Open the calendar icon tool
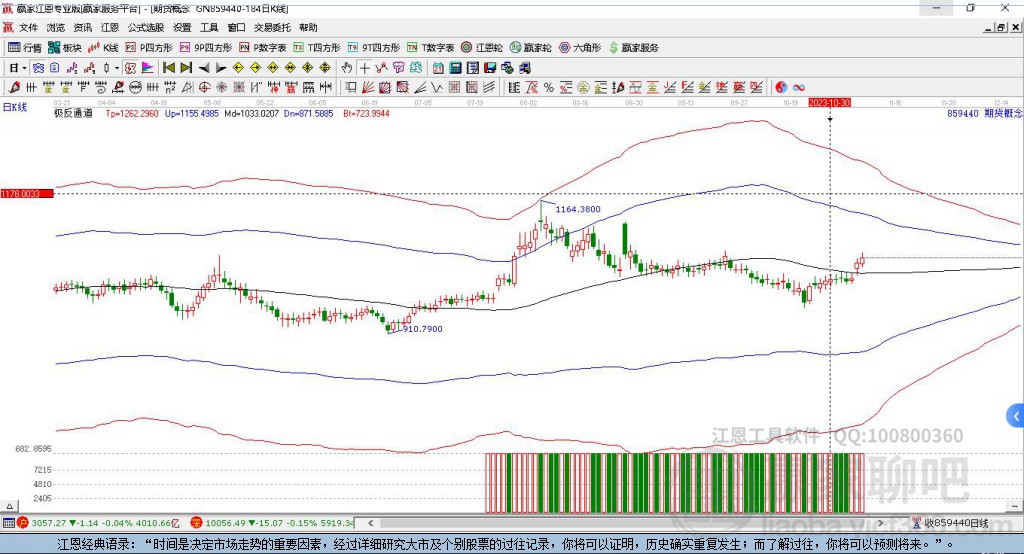Screen dimensions: 1024x554 point(438,68)
